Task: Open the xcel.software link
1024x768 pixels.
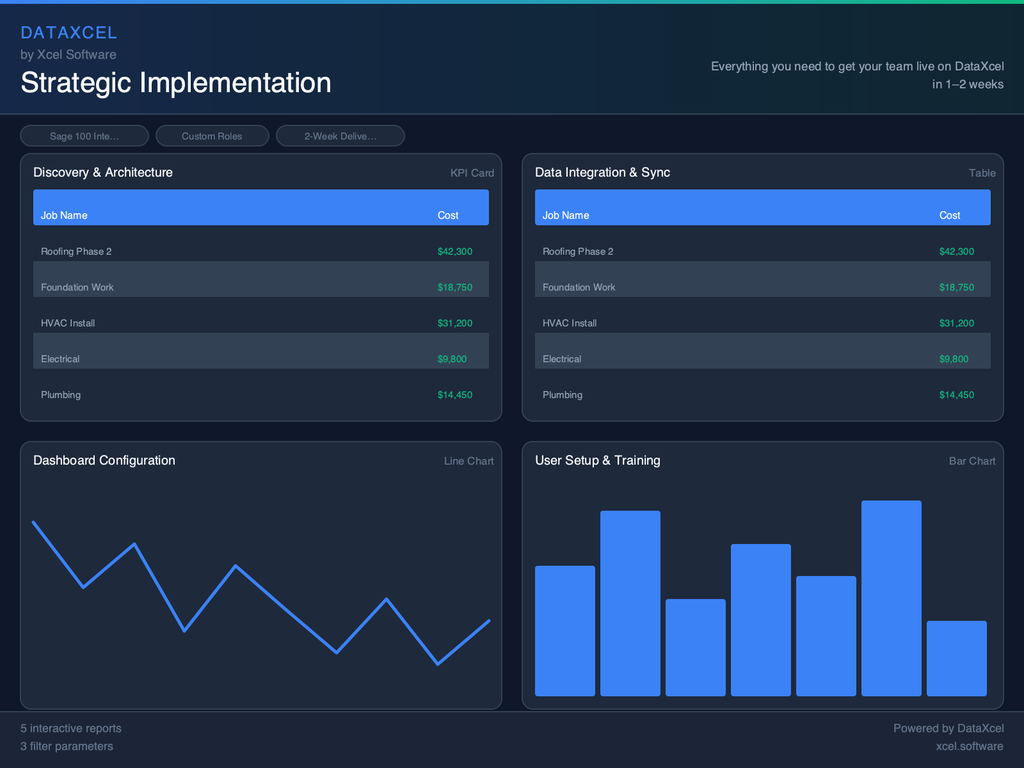Action: [x=969, y=746]
